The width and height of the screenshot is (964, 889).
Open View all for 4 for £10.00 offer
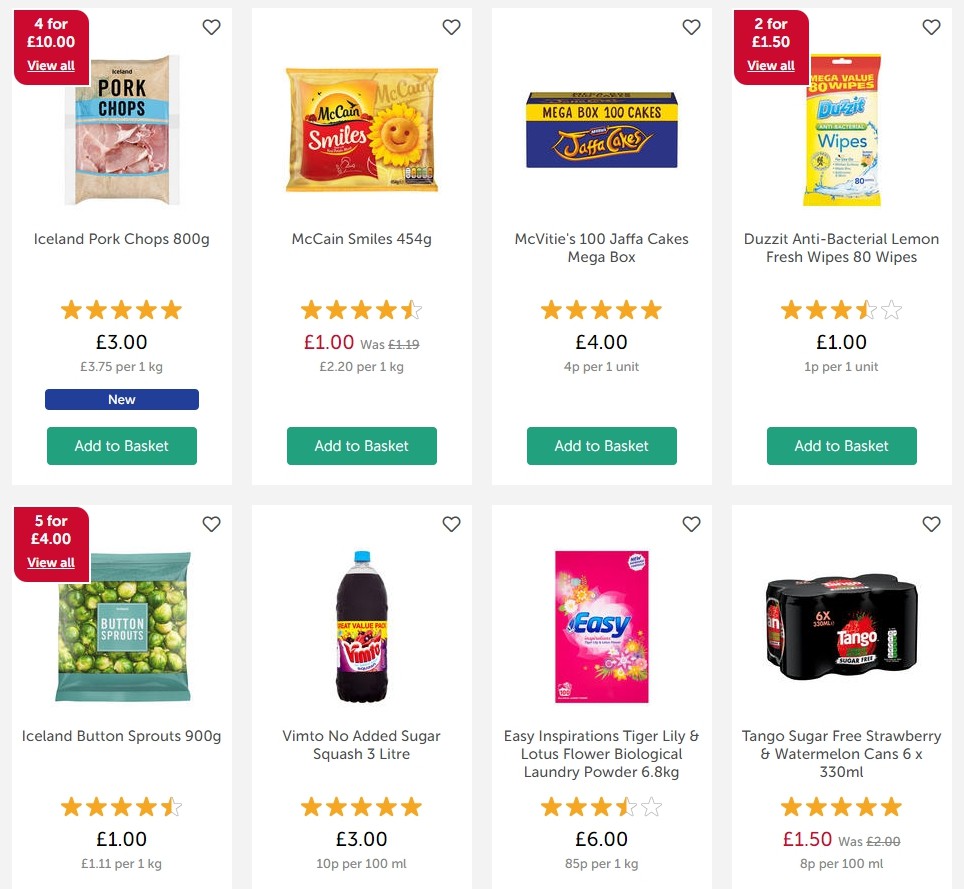pos(51,65)
